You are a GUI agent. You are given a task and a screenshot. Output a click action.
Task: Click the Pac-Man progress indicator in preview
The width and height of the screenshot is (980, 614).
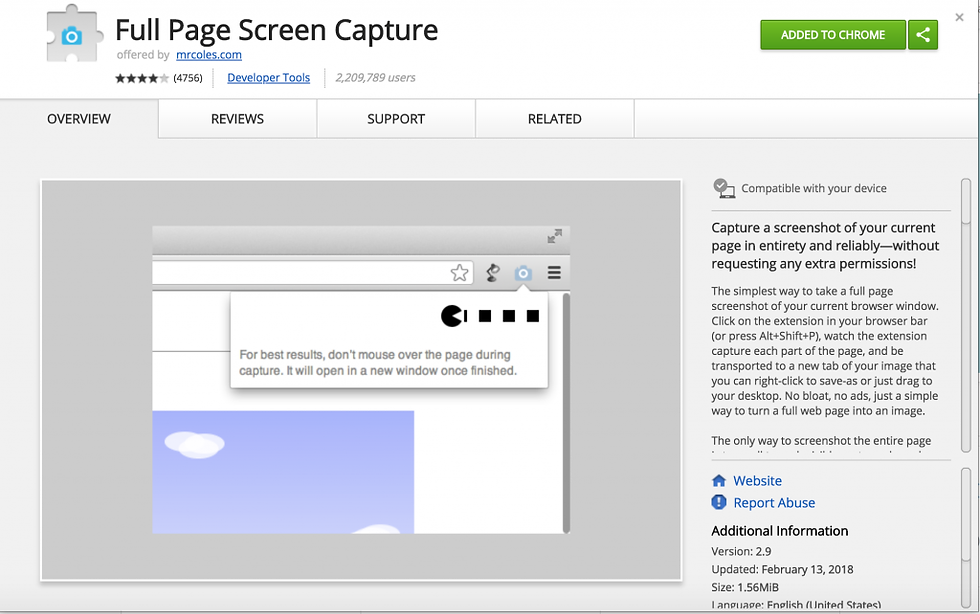click(490, 316)
